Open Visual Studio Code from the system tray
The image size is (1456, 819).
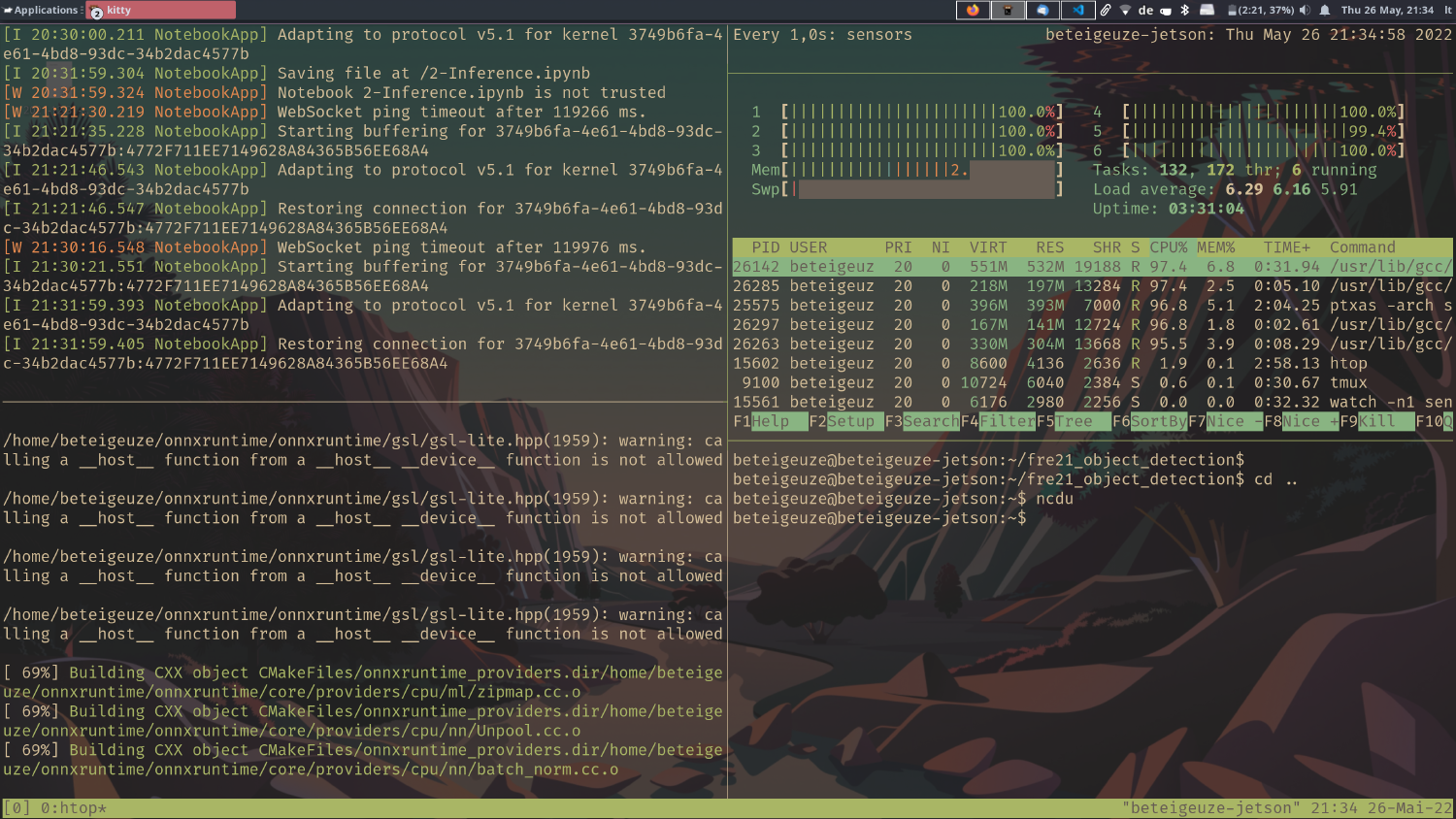(1077, 10)
